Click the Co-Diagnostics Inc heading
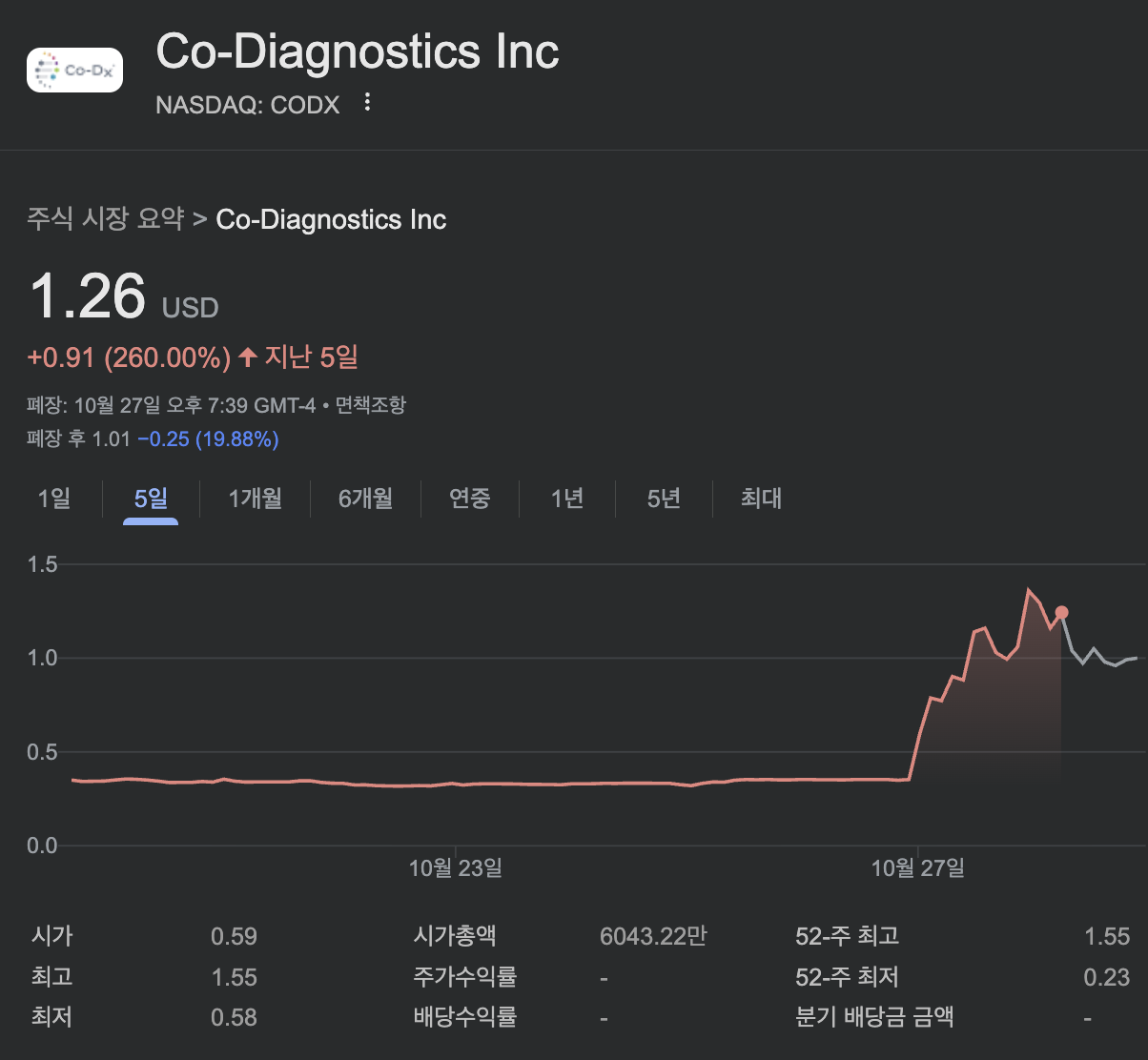The image size is (1148, 1060). [x=358, y=51]
